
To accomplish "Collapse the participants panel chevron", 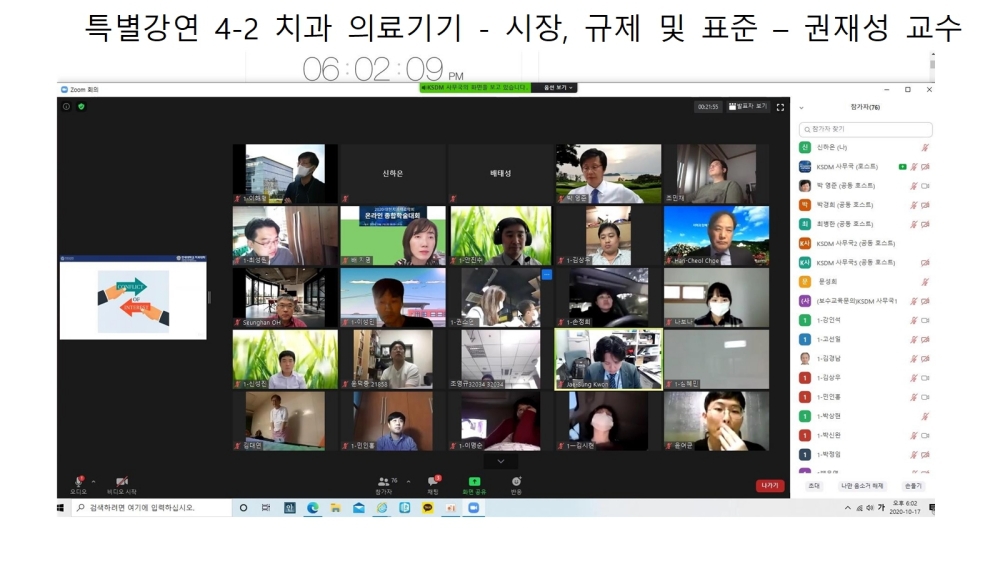I will click(x=801, y=107).
